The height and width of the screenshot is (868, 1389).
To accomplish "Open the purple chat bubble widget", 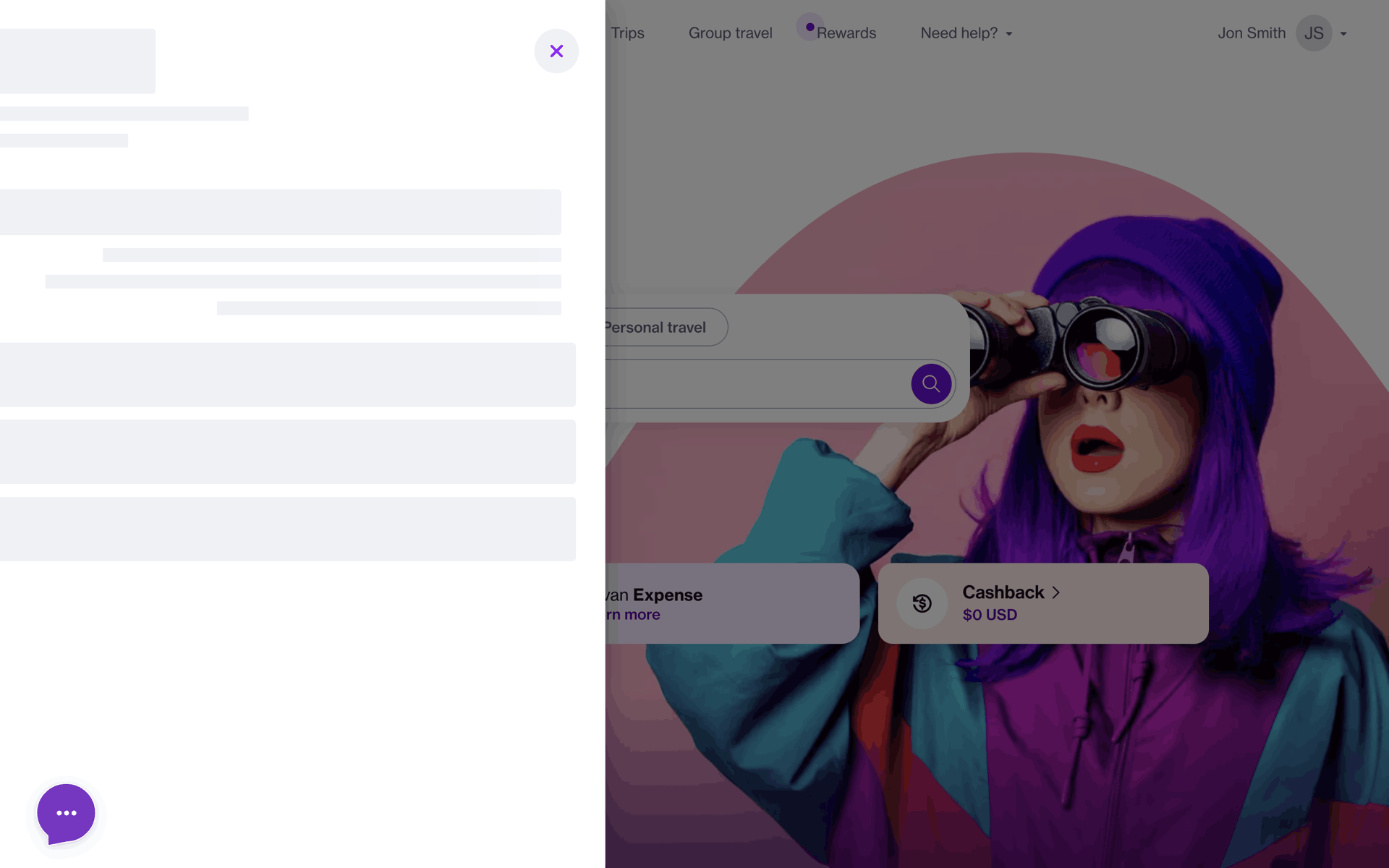I will point(66,814).
